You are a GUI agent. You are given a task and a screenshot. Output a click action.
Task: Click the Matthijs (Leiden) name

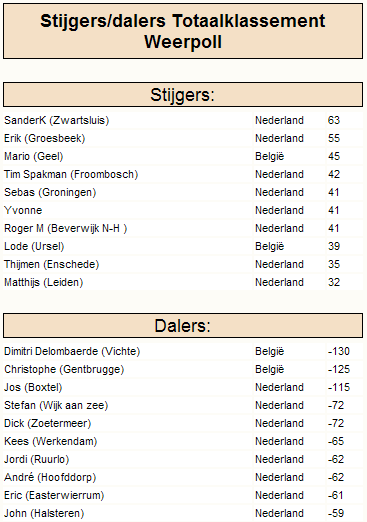(x=43, y=282)
